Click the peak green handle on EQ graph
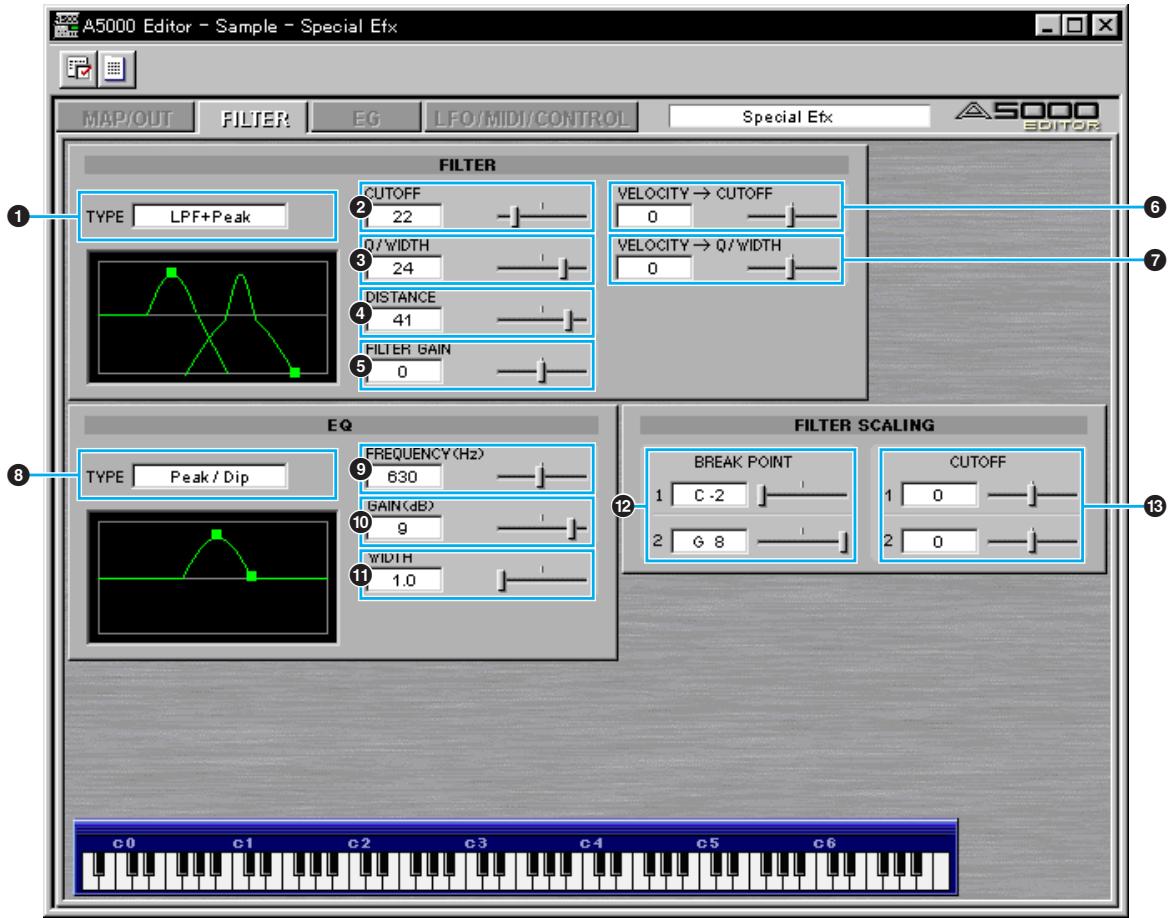The image size is (1173, 918). [x=216, y=534]
